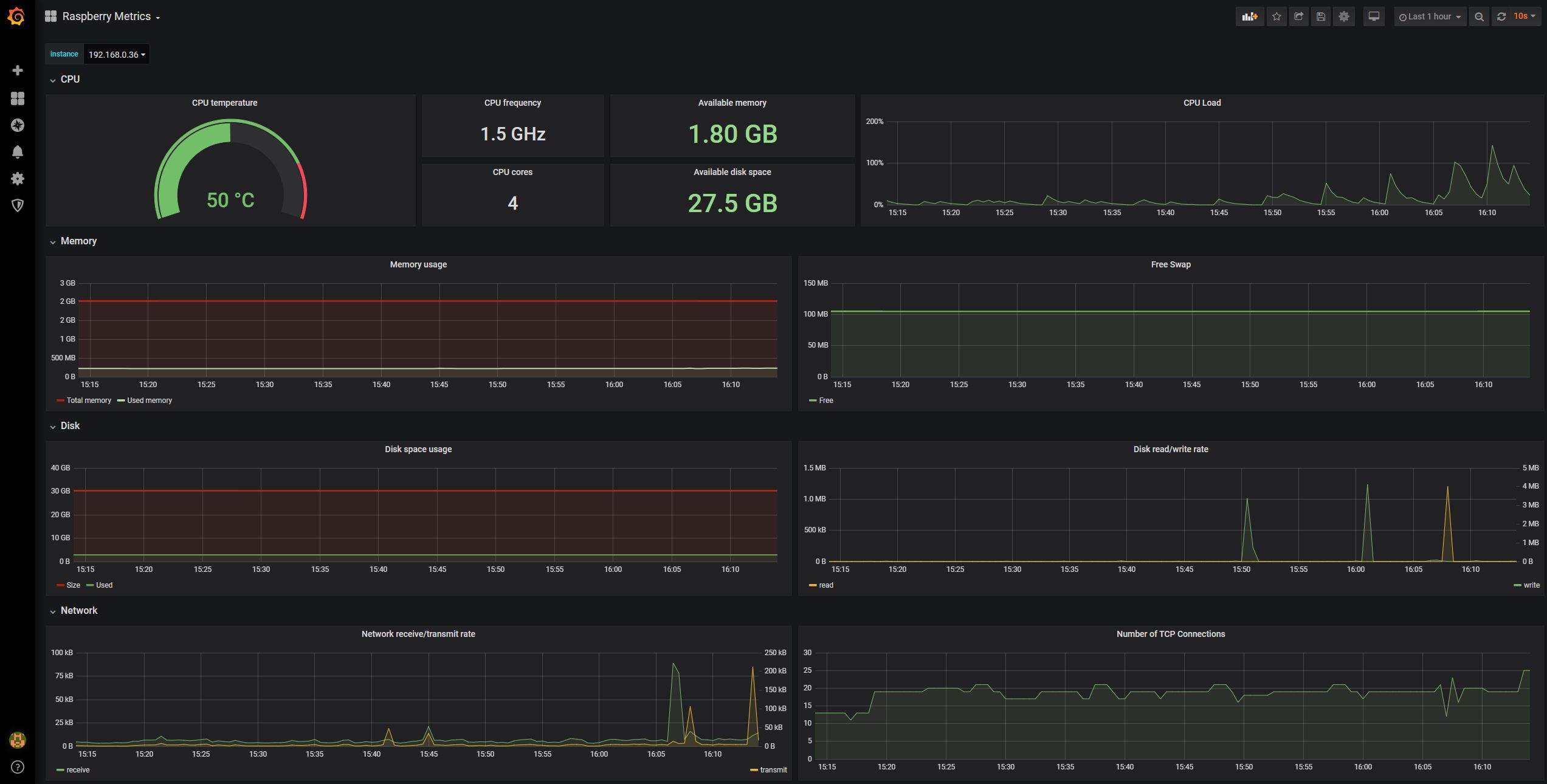Open the 10s refresh interval dropdown
Screen dimensions: 1547x784
click(1524, 17)
